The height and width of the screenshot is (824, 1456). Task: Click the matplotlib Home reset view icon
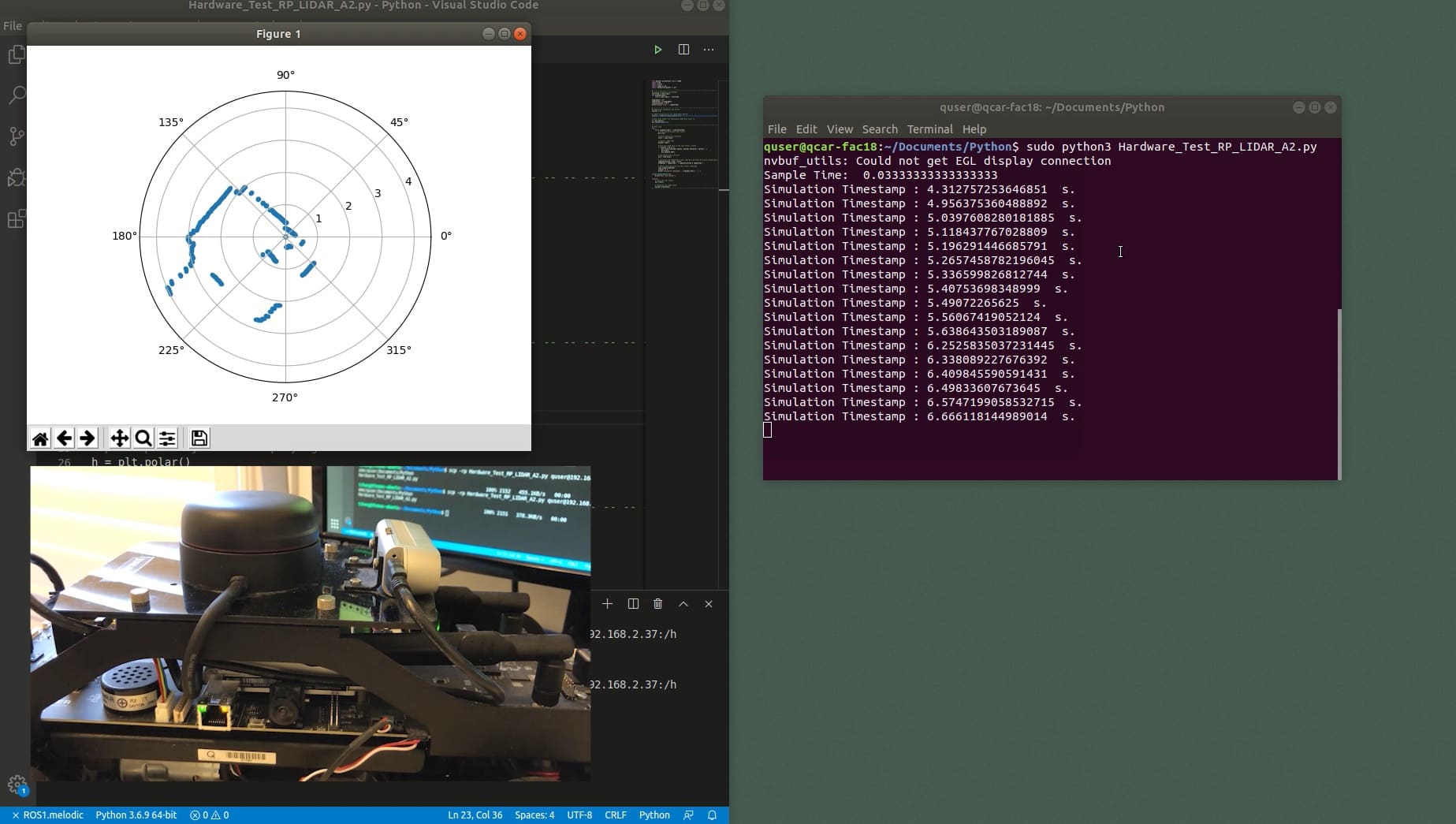[x=40, y=438]
